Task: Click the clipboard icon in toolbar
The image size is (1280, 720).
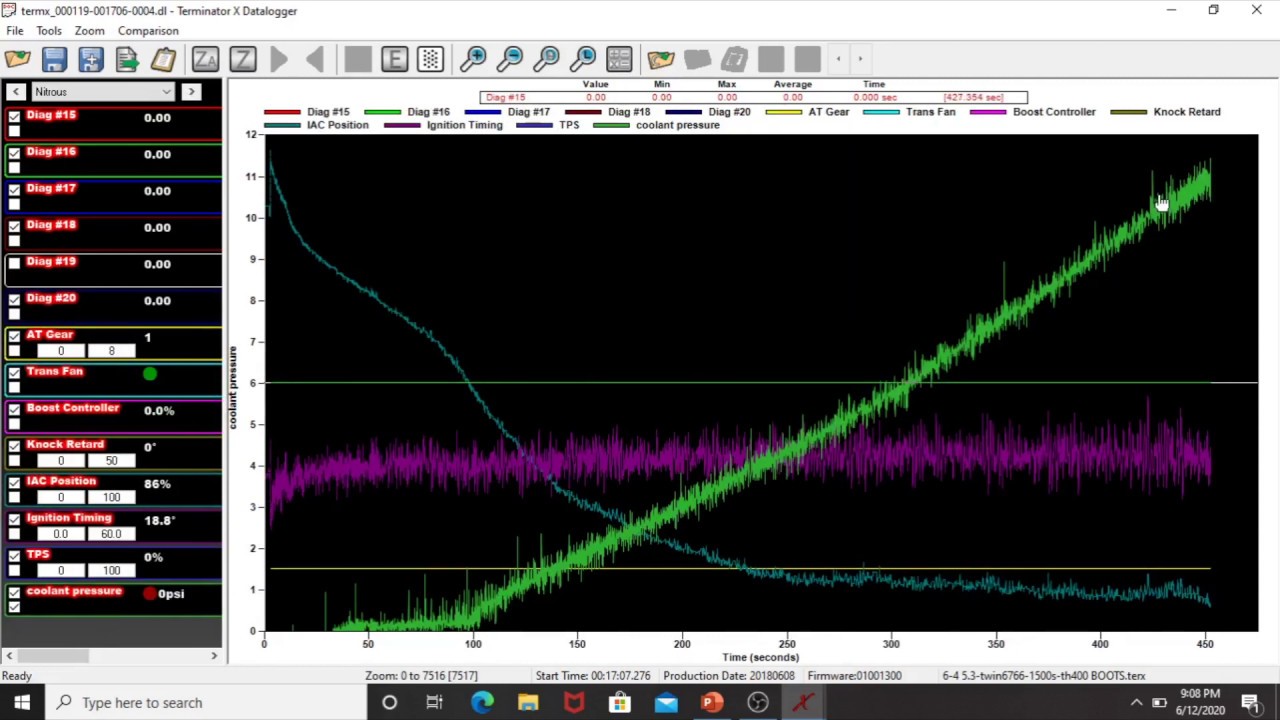Action: [164, 59]
